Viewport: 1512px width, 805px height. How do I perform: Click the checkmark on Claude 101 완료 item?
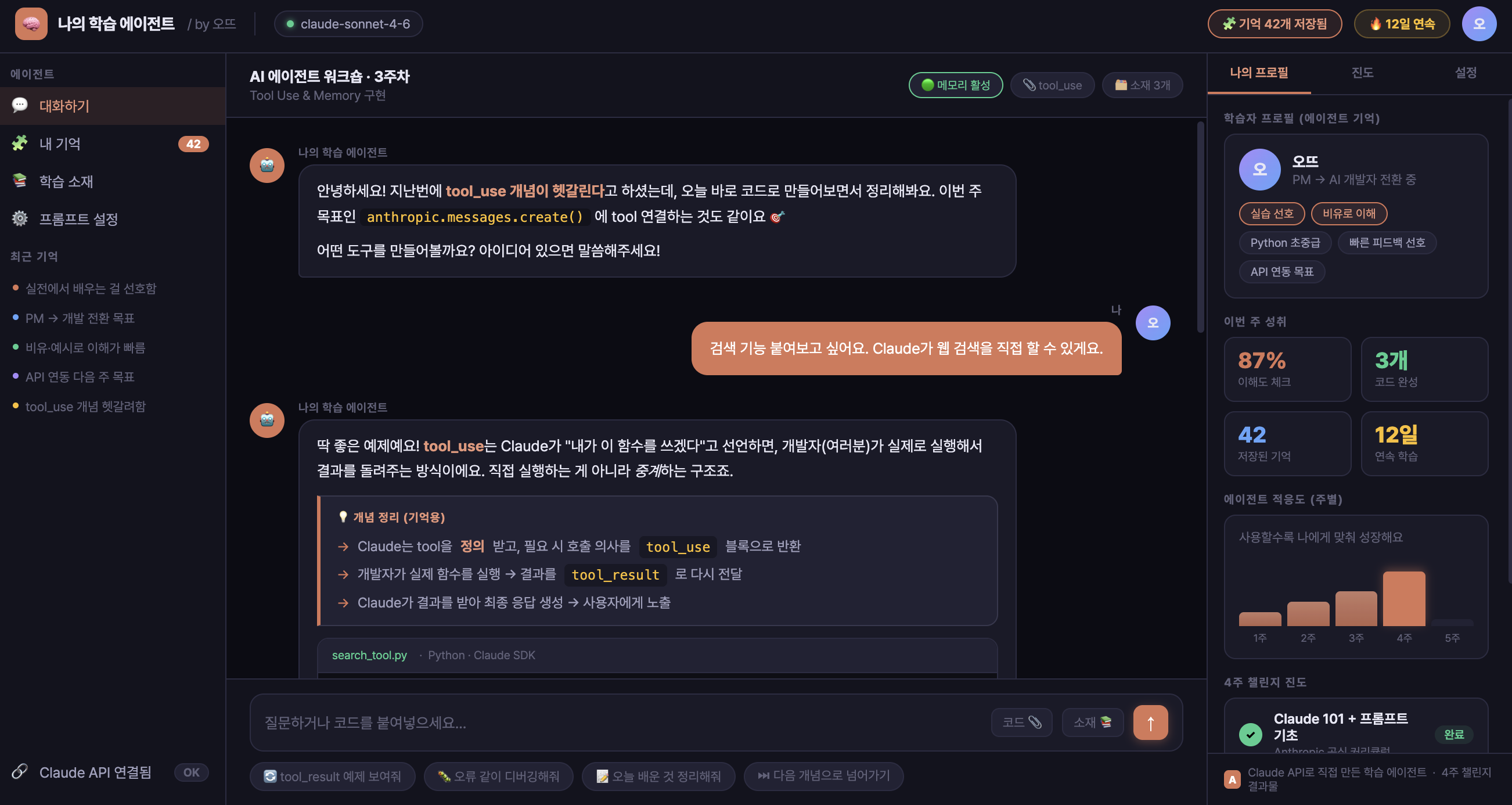[1251, 735]
